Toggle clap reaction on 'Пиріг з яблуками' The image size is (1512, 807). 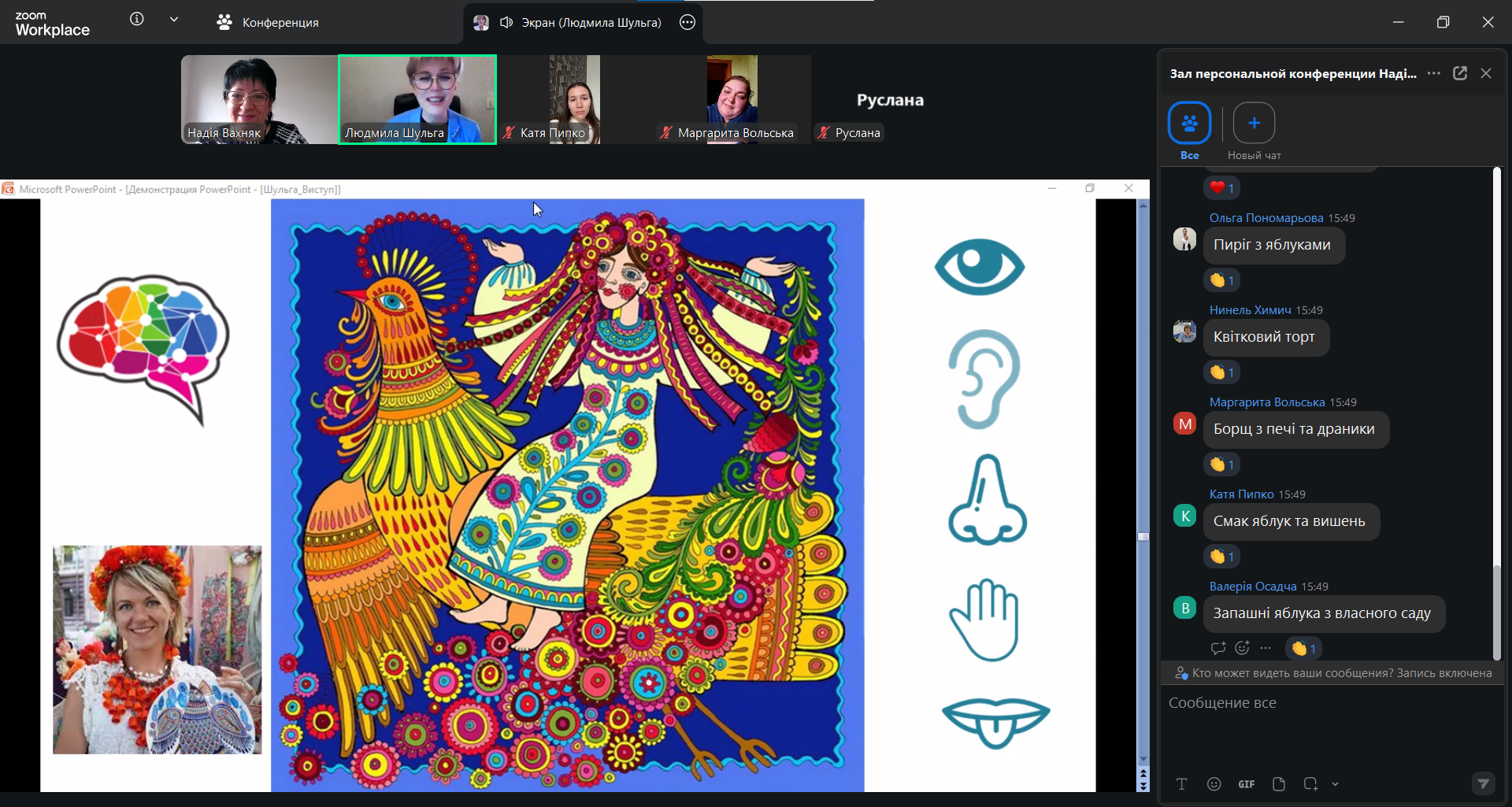1221,280
